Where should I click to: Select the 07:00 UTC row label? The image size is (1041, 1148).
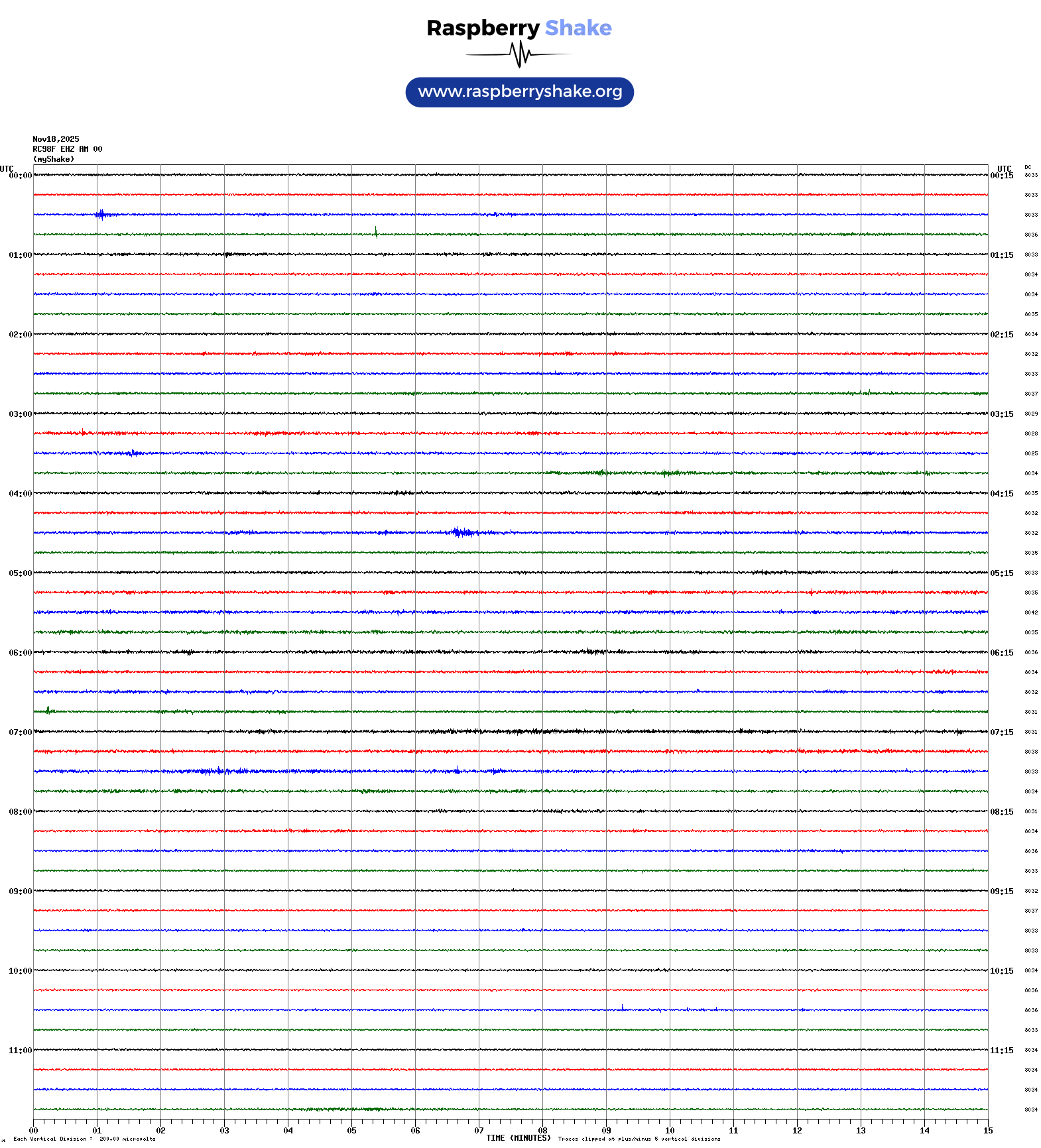click(20, 732)
